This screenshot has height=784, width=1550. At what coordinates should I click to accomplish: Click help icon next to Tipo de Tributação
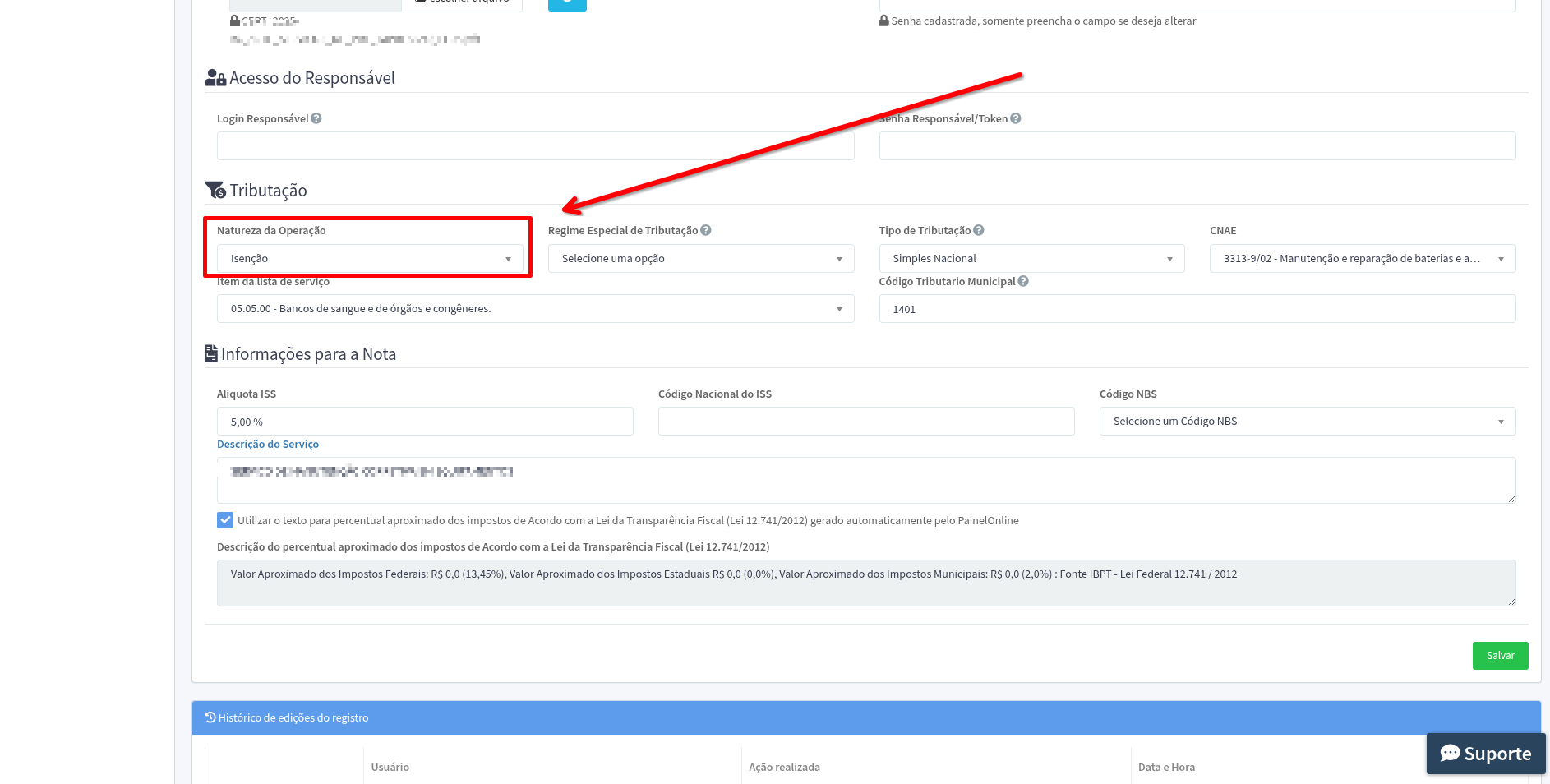(979, 230)
